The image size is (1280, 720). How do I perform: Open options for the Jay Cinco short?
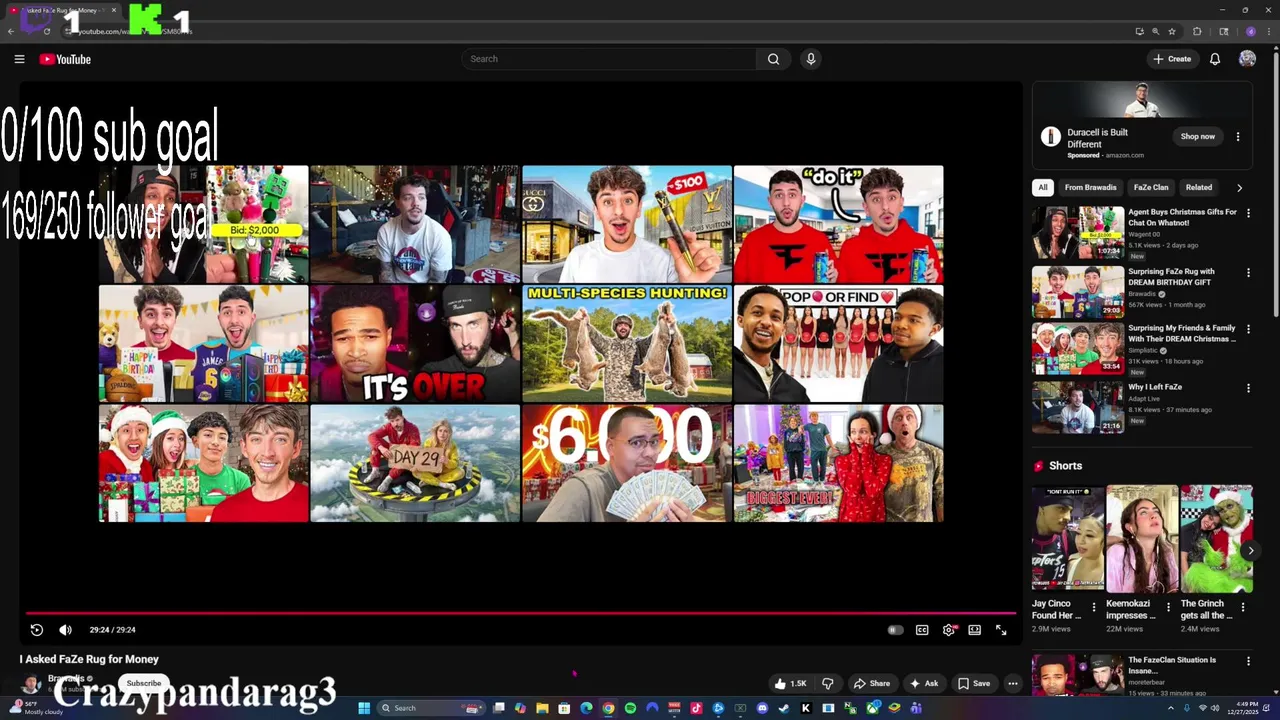click(x=1094, y=607)
